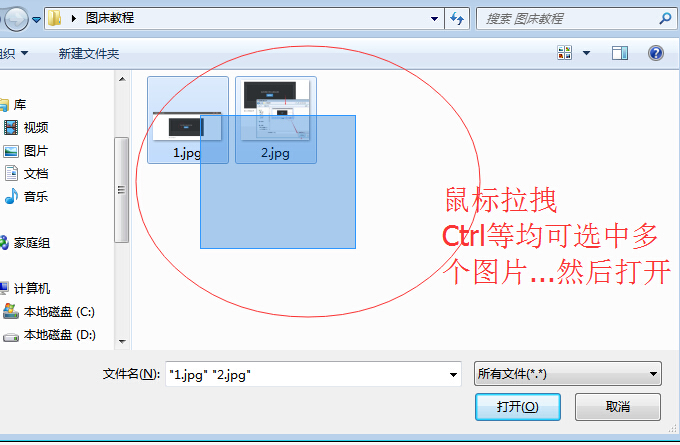Expand the address bar history dropdown

pyautogui.click(x=434, y=19)
